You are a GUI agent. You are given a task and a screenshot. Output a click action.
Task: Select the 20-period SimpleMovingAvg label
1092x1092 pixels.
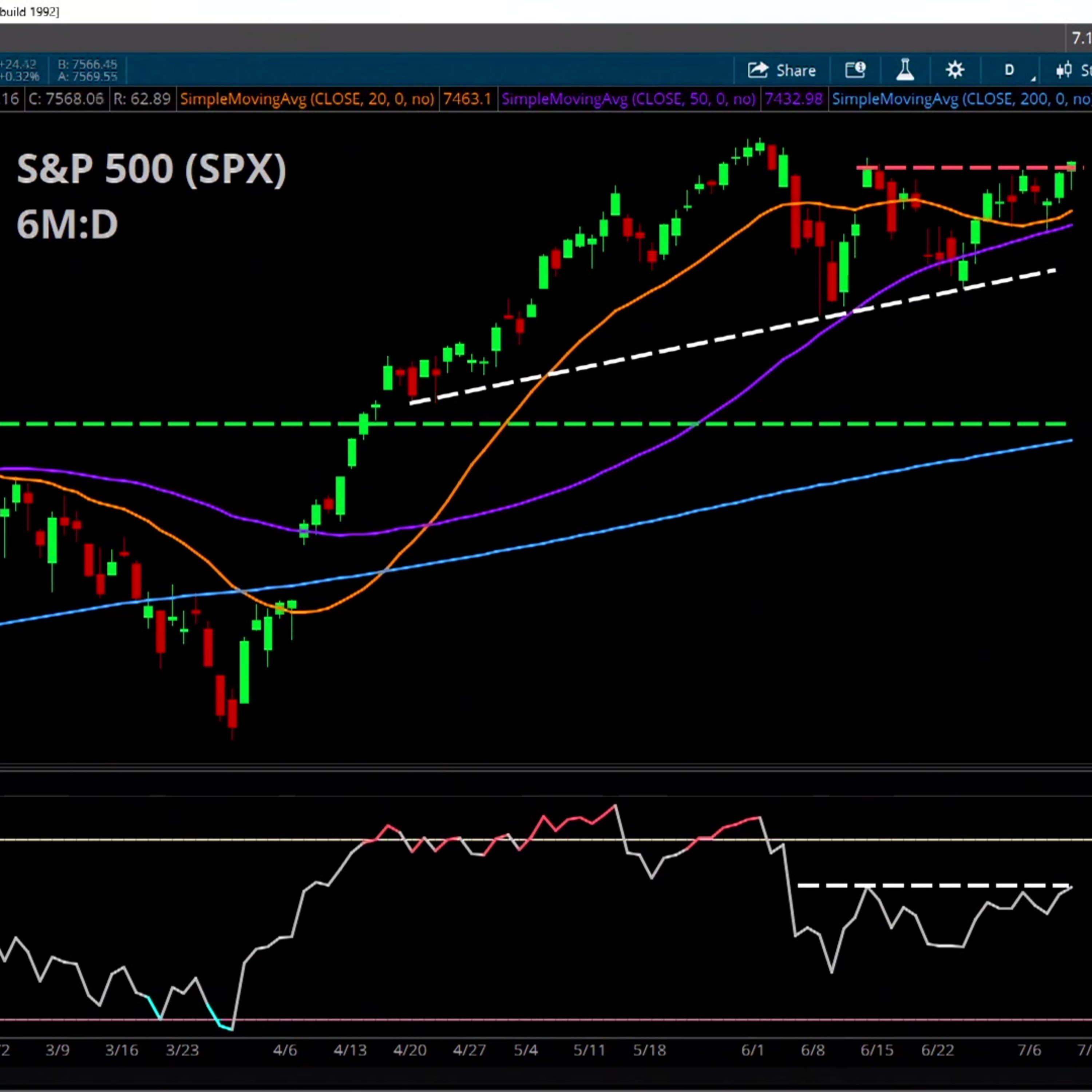coord(307,99)
